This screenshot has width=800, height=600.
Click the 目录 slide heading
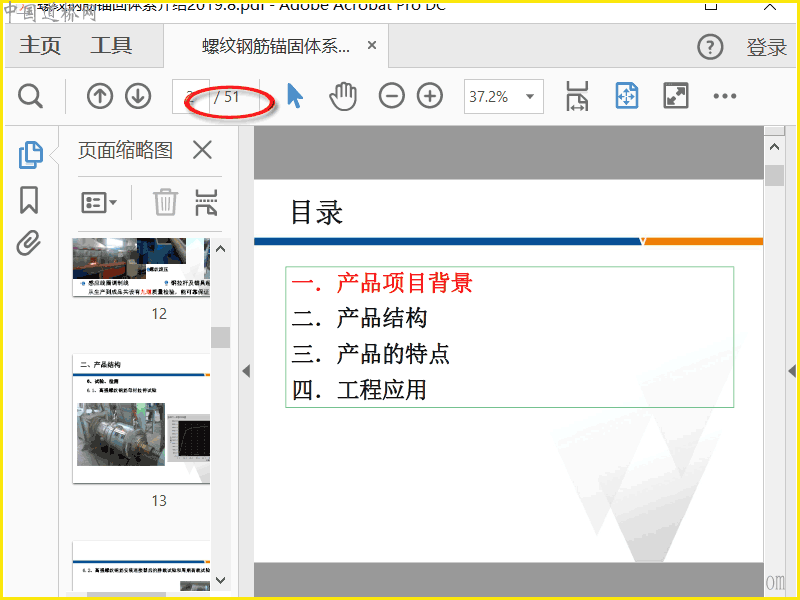317,213
